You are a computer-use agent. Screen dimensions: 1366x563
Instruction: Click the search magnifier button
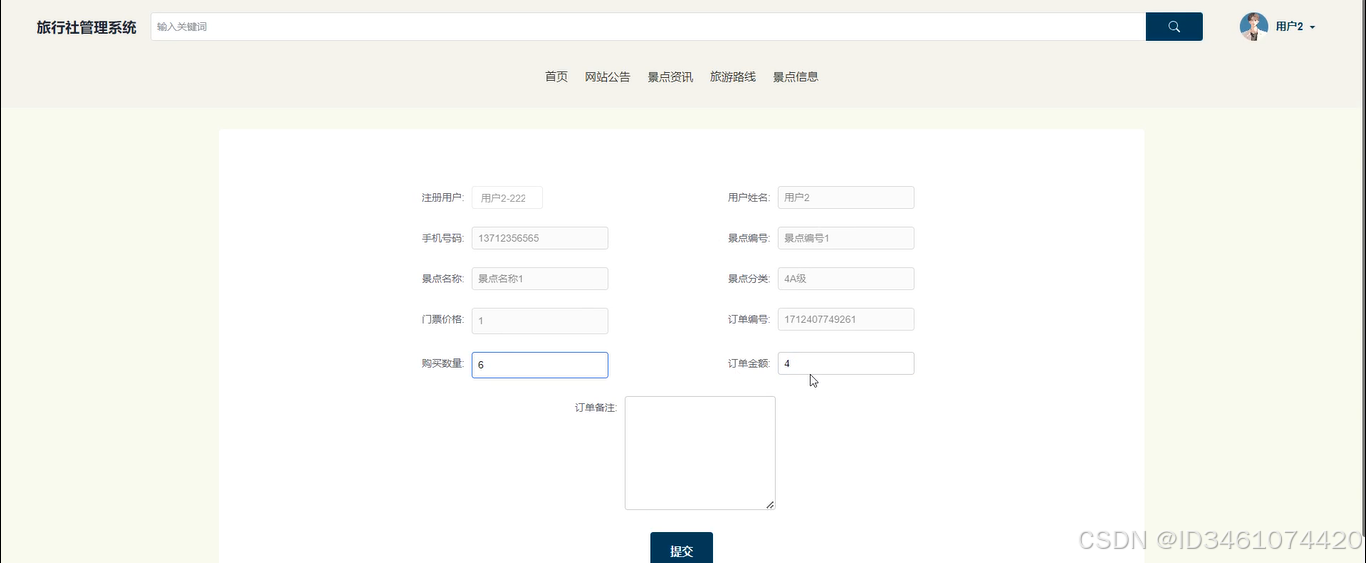[1174, 27]
